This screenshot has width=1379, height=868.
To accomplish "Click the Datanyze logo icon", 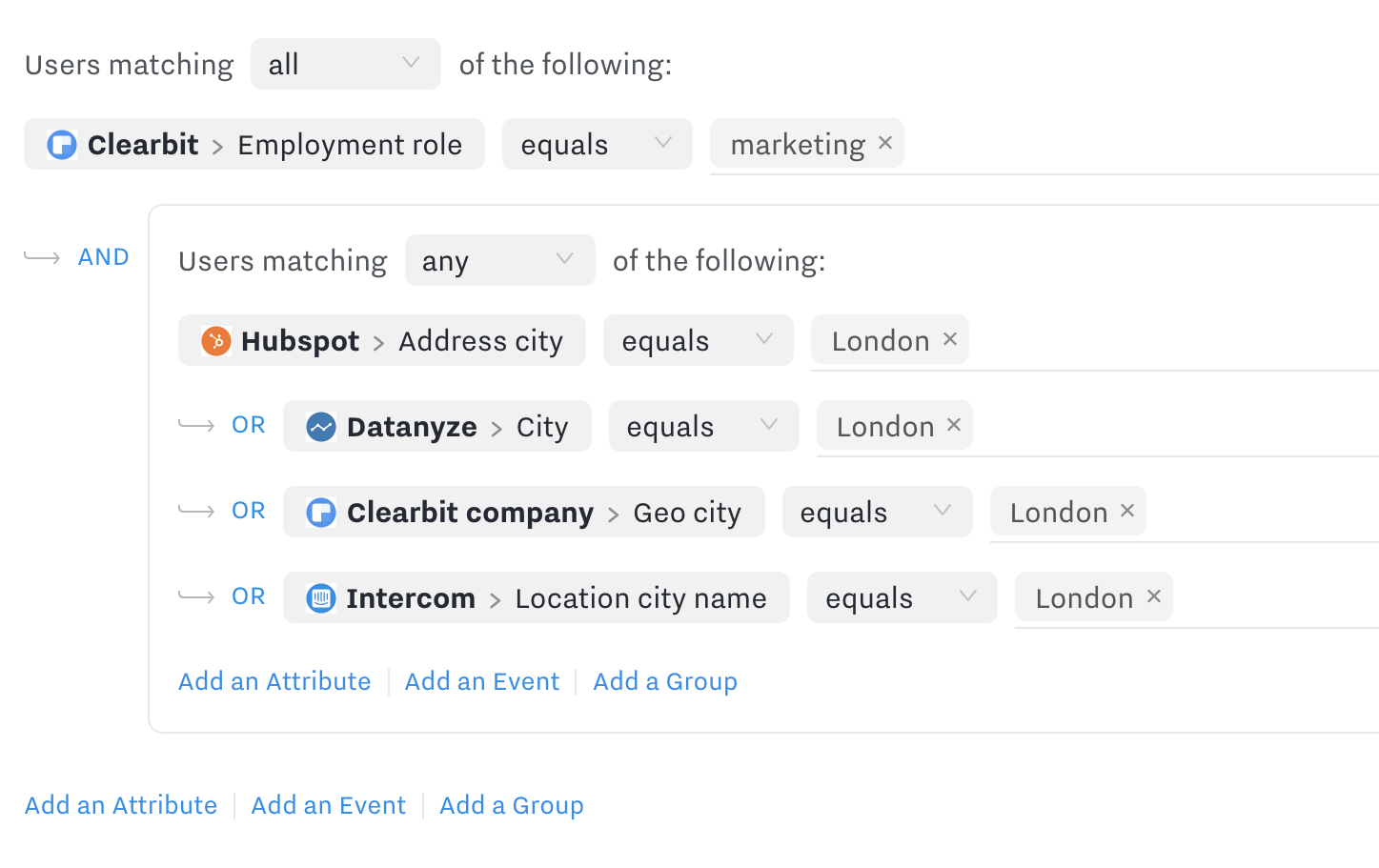I will (321, 427).
